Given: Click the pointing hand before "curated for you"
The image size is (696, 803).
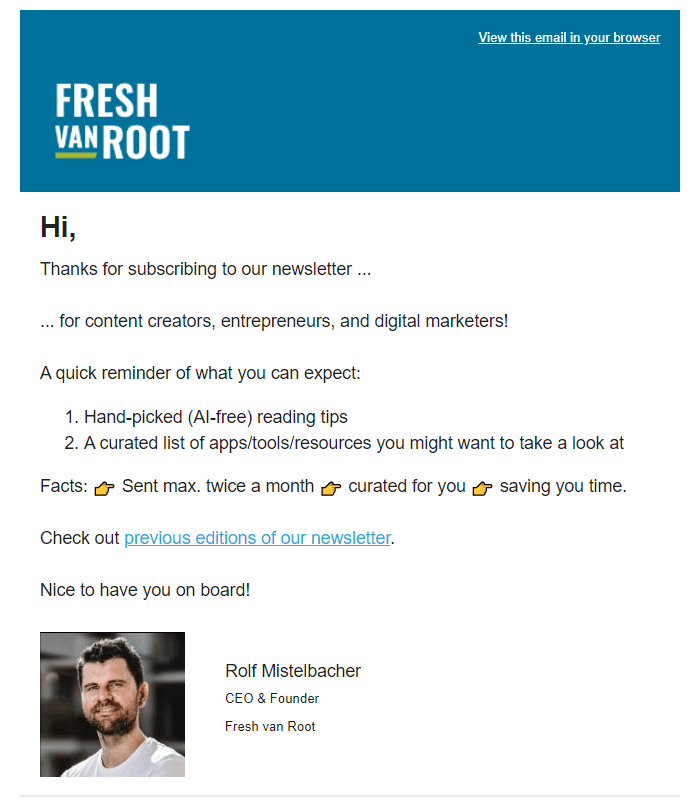Looking at the screenshot, I should tap(331, 488).
